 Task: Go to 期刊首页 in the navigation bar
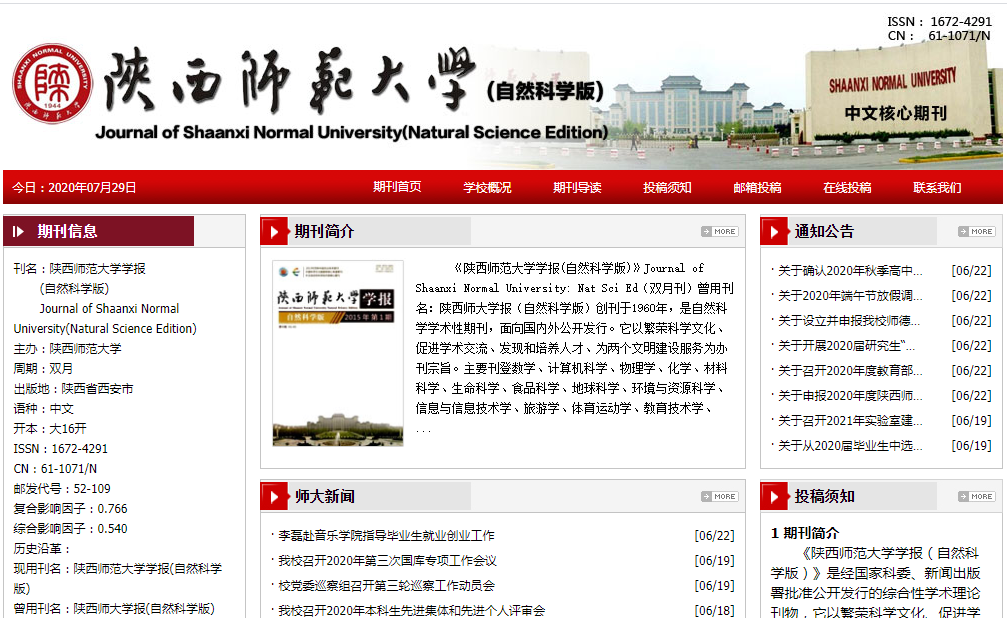click(x=398, y=187)
